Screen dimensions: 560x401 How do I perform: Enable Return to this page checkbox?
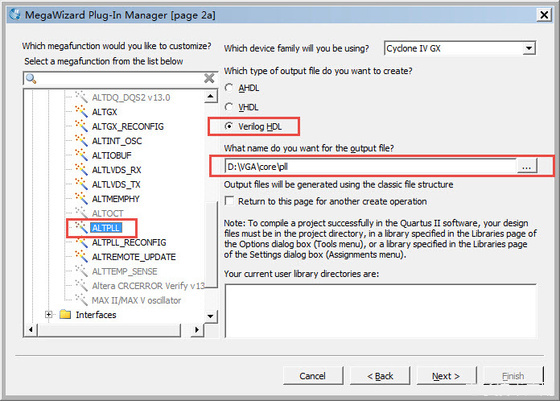(229, 201)
